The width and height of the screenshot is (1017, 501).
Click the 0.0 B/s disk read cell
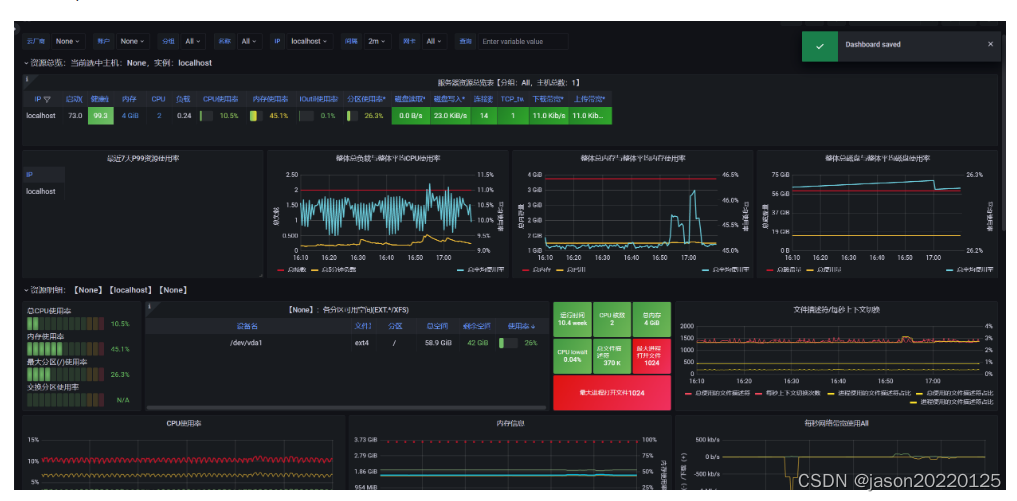point(410,116)
